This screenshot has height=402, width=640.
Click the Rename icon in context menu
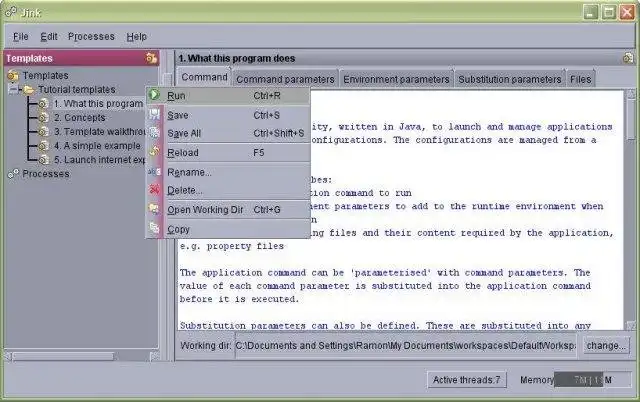click(x=154, y=172)
